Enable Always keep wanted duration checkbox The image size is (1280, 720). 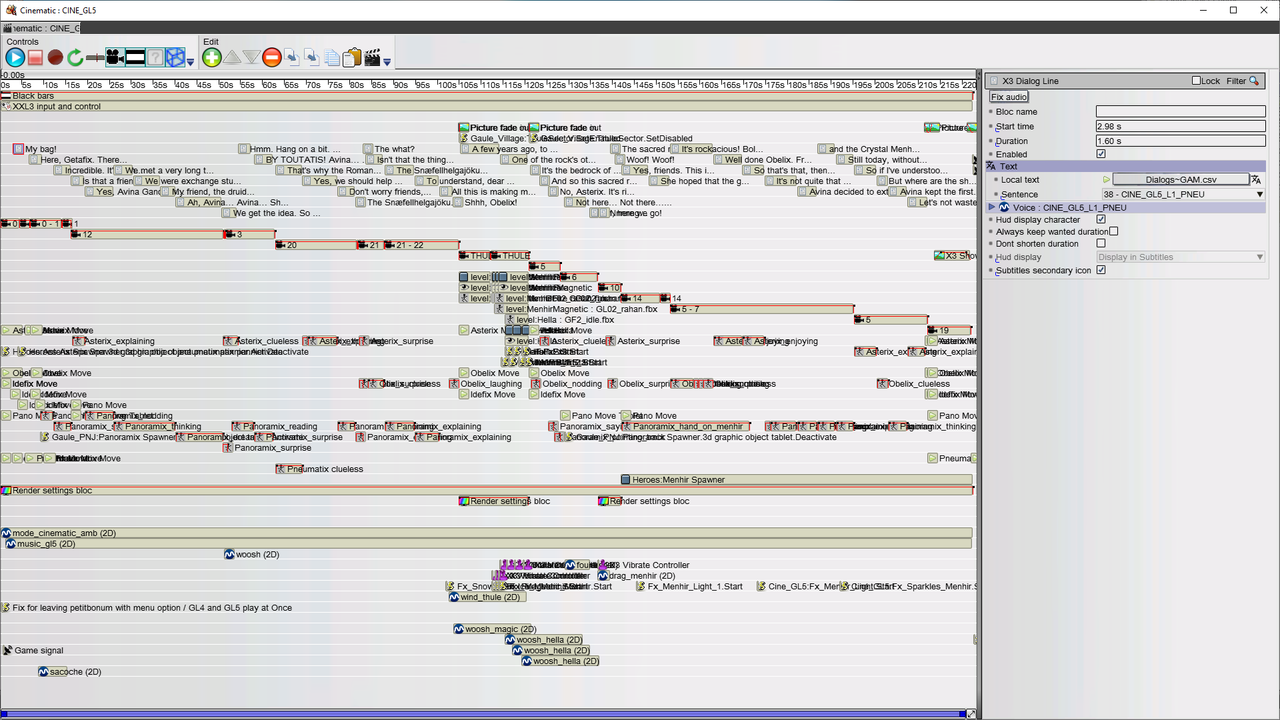[1113, 231]
